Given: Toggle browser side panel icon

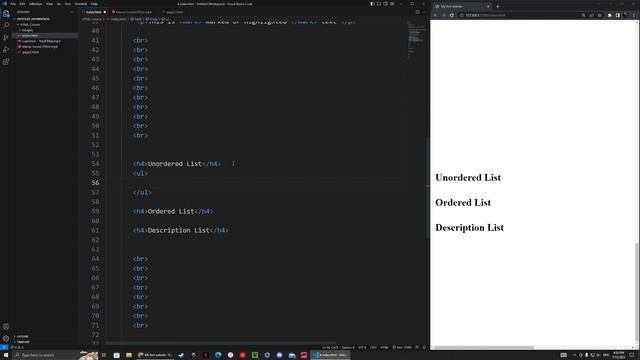Looking at the screenshot, I should point(618,15).
